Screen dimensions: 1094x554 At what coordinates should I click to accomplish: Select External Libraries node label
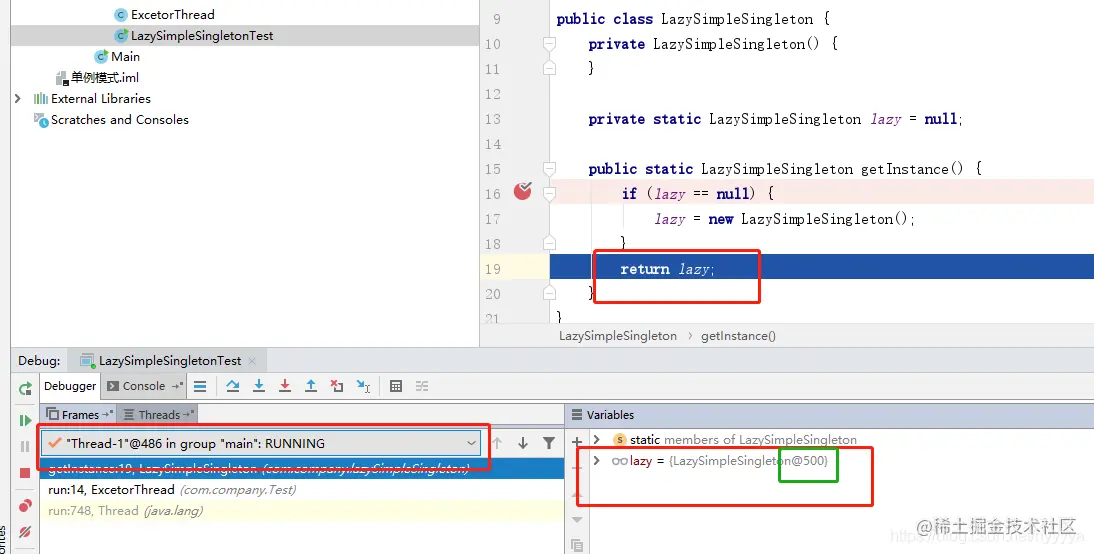(100, 98)
